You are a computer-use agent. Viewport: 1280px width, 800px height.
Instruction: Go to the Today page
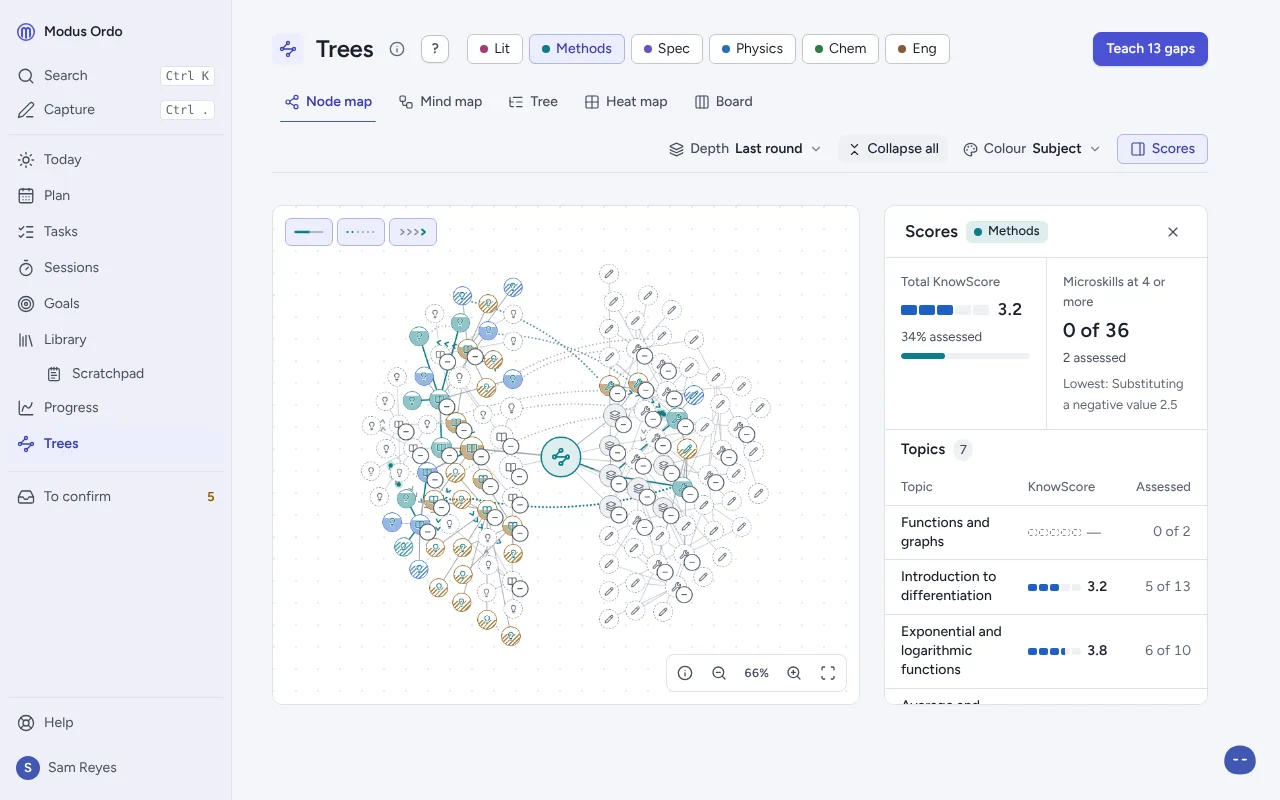tap(115, 160)
